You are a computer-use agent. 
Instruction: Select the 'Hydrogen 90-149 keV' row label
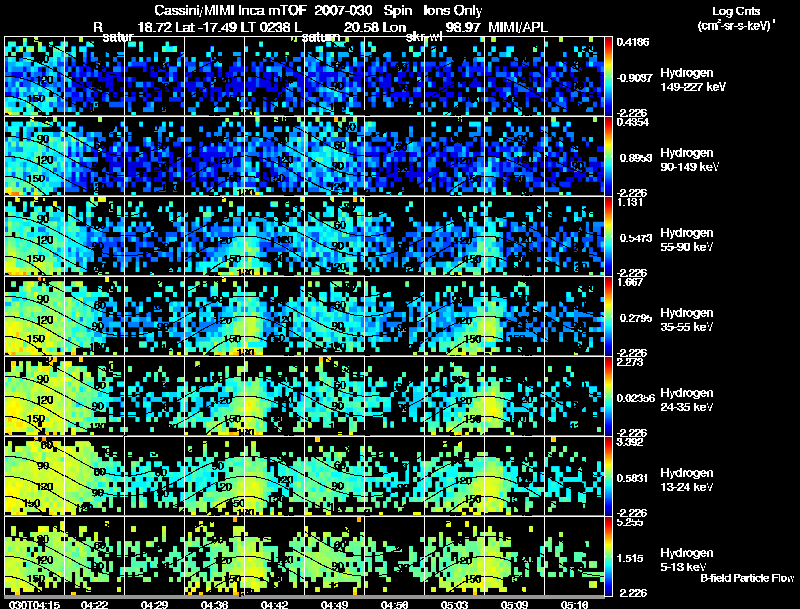(689, 160)
